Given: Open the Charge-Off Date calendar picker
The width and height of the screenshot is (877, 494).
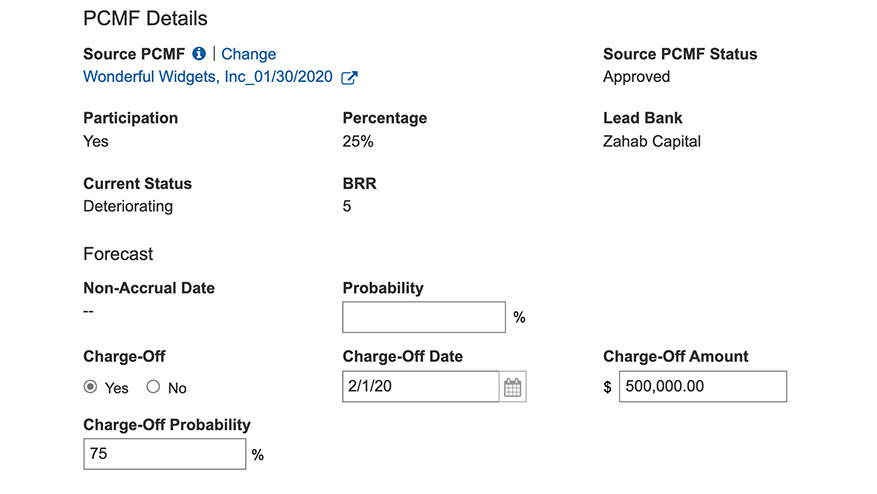Looking at the screenshot, I should tap(513, 387).
